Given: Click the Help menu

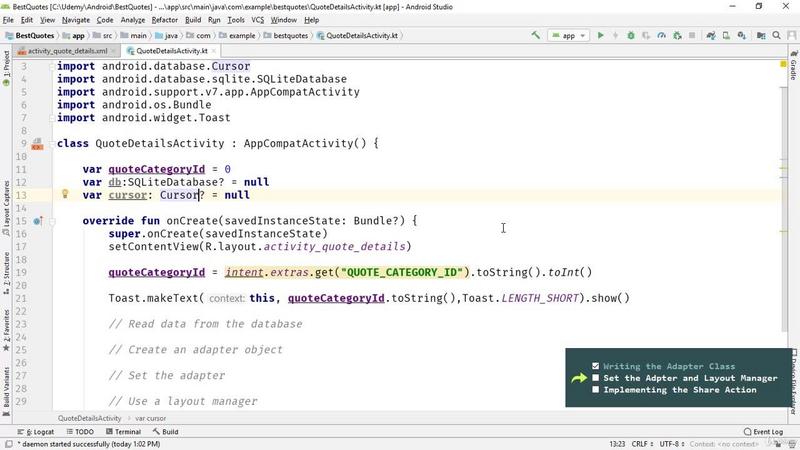Looking at the screenshot, I should 311,20.
